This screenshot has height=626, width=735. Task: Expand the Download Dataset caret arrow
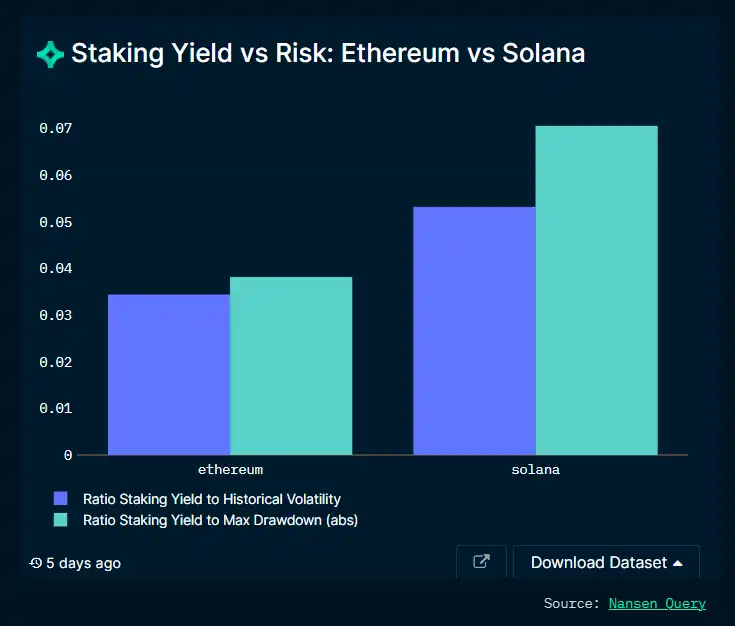click(678, 563)
